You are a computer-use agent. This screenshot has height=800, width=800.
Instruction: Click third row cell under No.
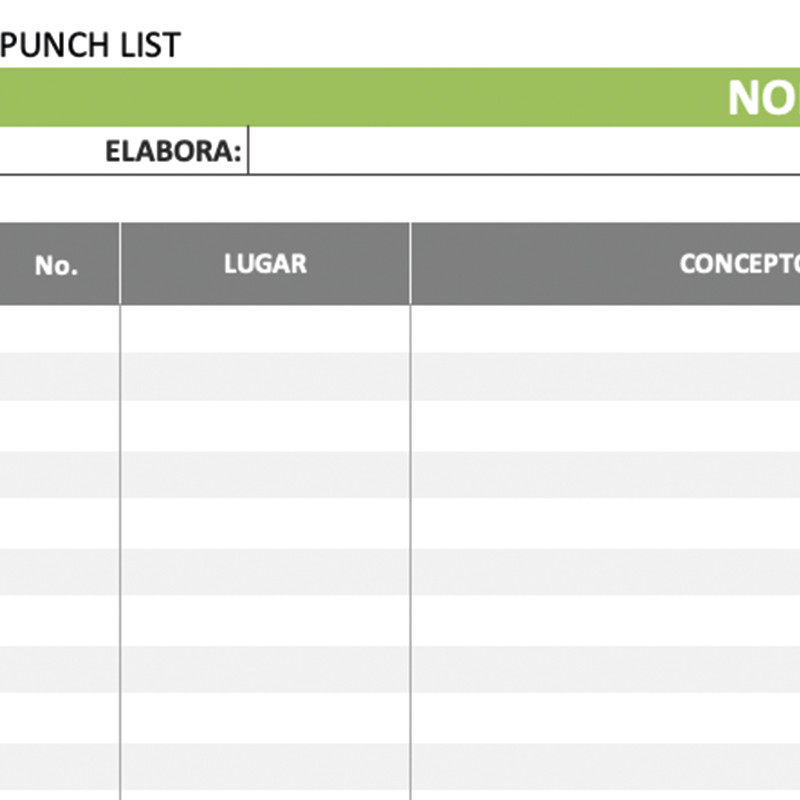click(x=59, y=426)
